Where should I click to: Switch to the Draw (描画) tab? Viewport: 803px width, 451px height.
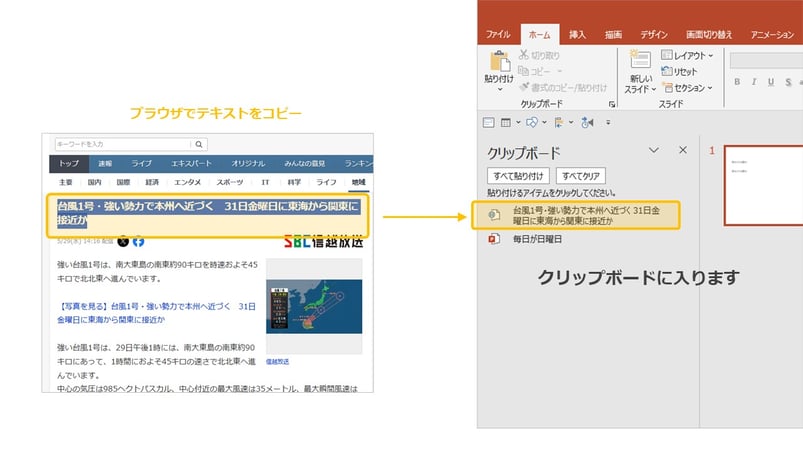click(x=613, y=34)
